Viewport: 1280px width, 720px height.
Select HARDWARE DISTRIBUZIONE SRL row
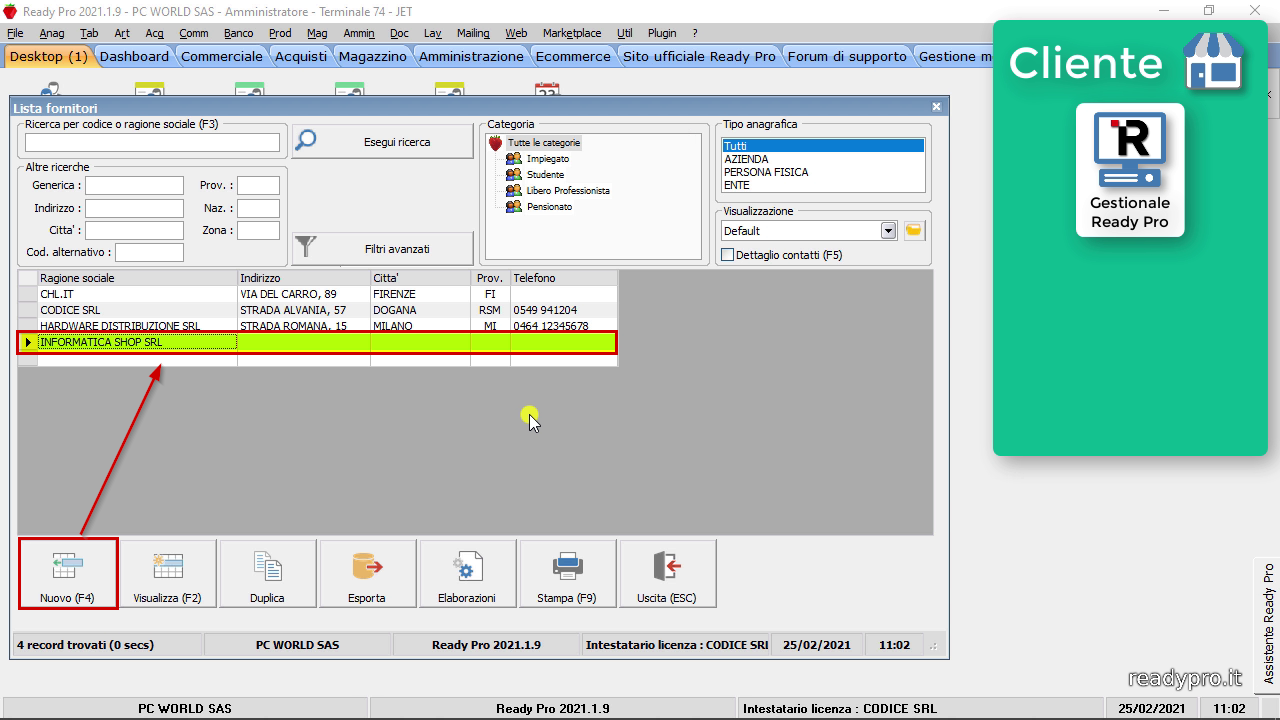317,326
